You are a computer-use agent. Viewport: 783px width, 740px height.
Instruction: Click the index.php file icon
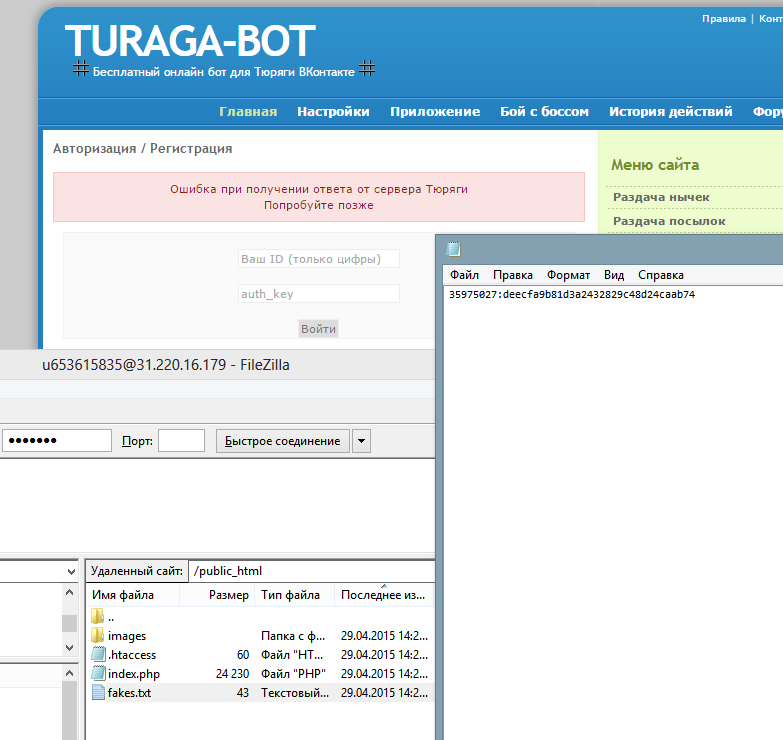(98, 673)
